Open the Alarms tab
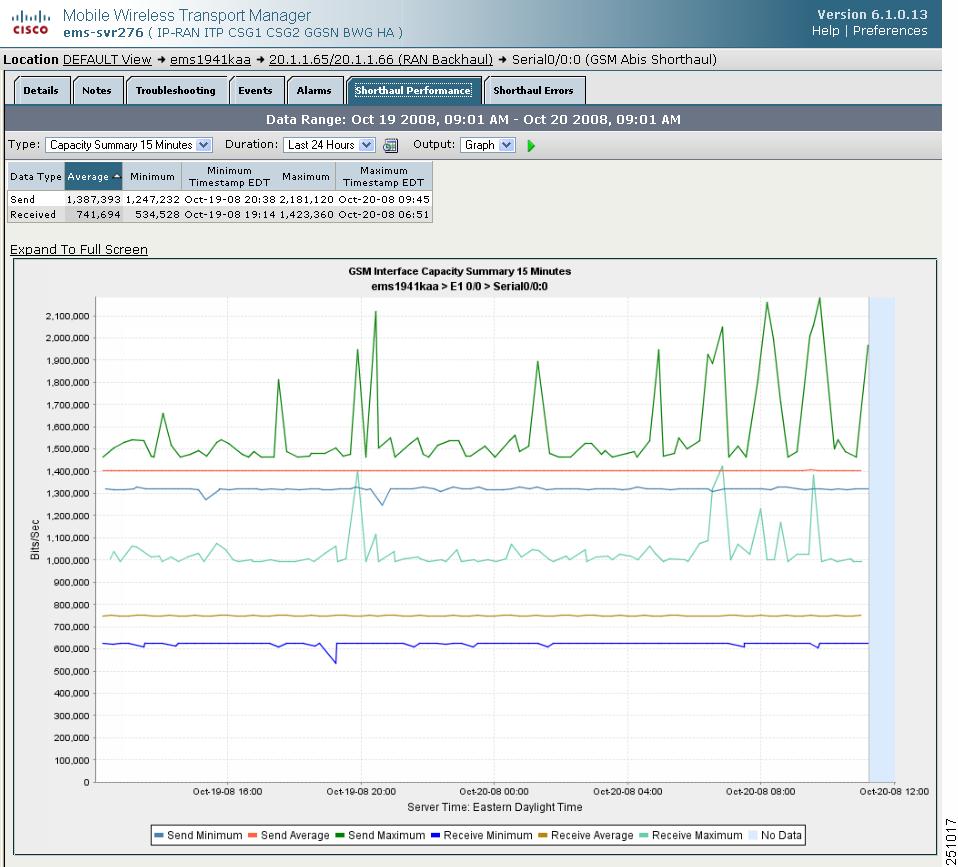The image size is (958, 867). point(314,90)
